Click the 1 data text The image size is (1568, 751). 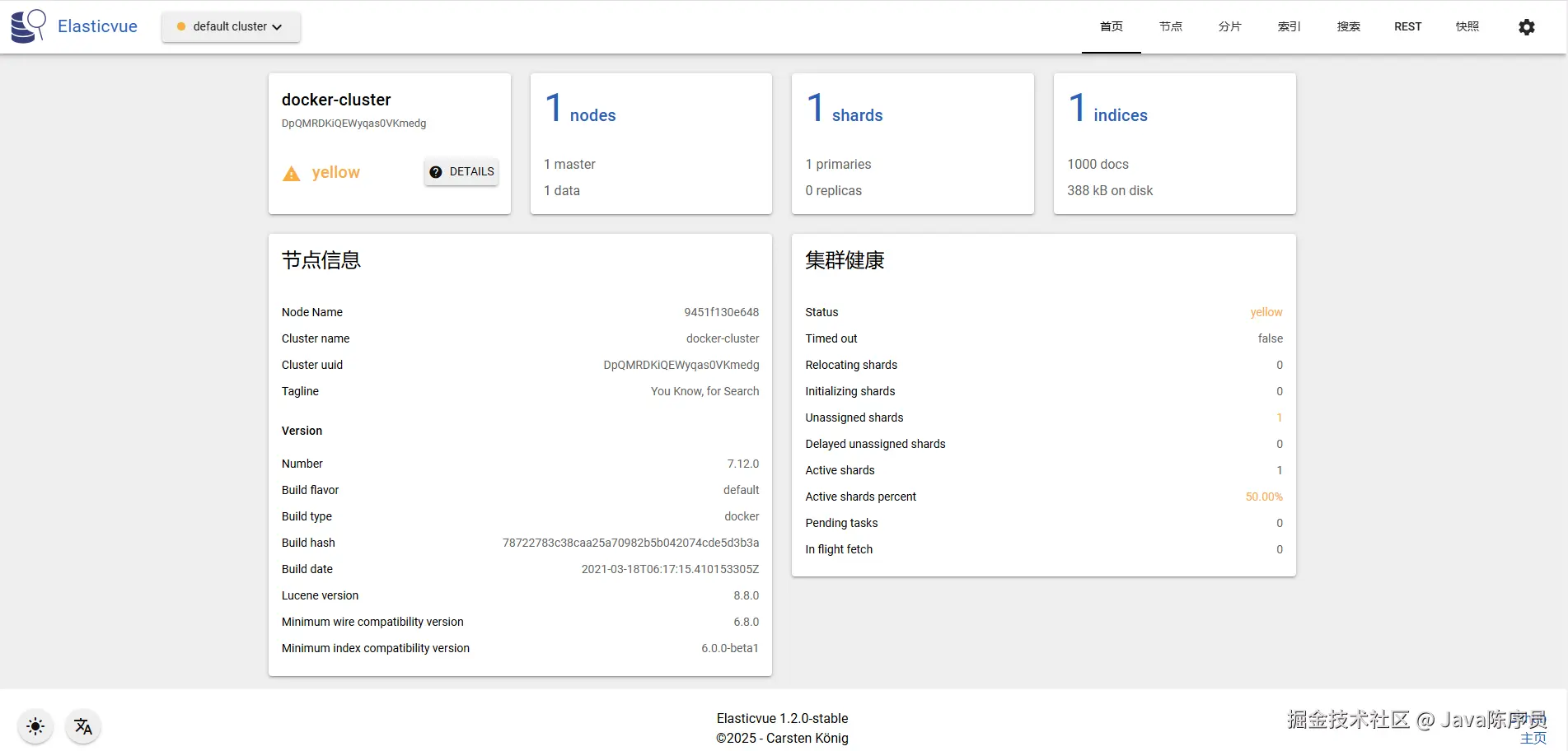coord(562,191)
